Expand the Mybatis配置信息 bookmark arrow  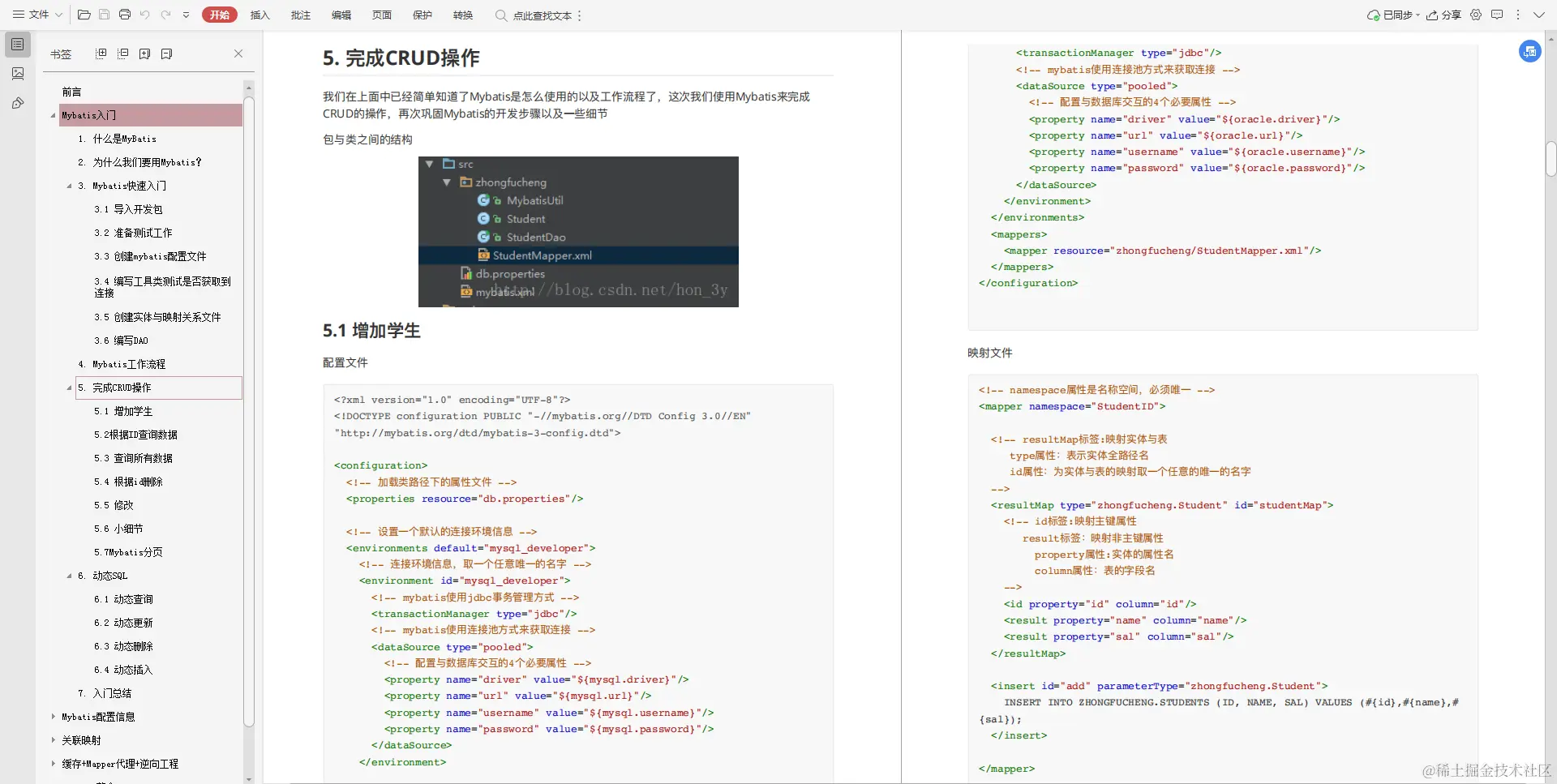(54, 717)
